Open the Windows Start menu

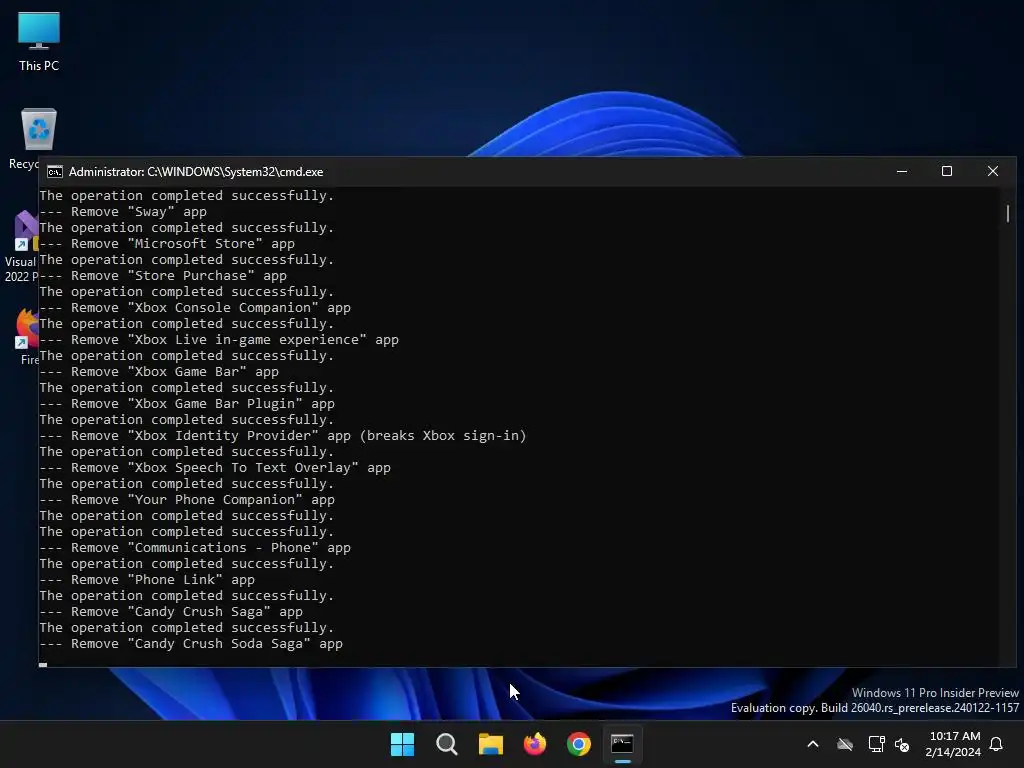point(402,744)
